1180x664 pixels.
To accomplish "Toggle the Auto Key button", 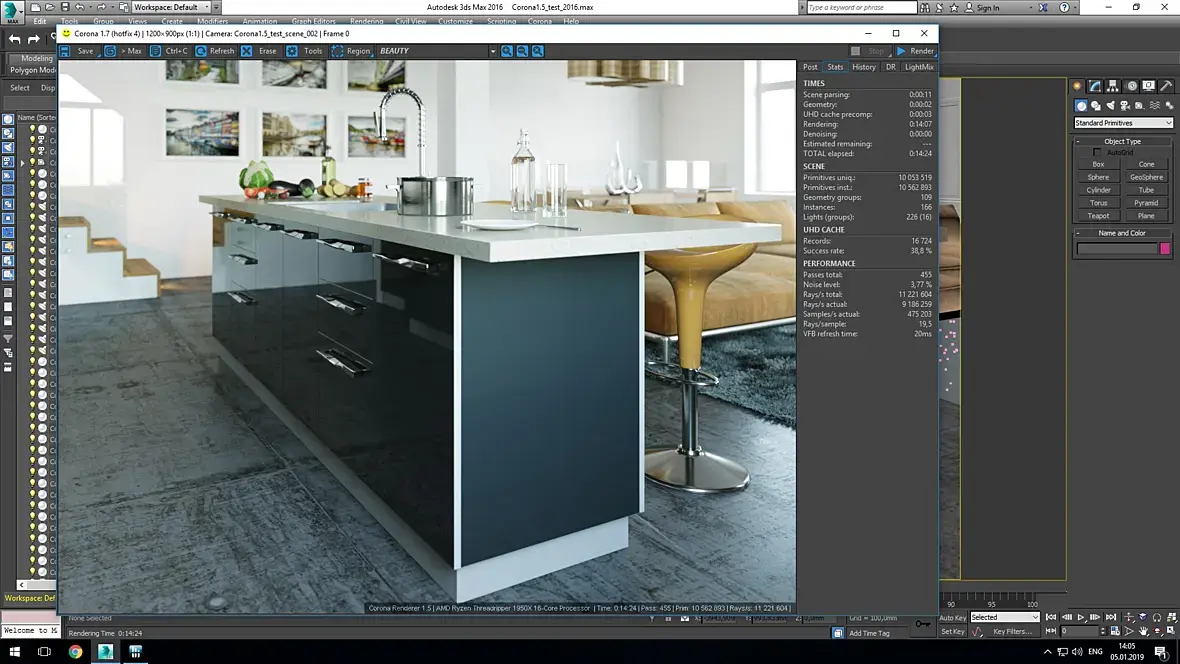I will tap(953, 618).
